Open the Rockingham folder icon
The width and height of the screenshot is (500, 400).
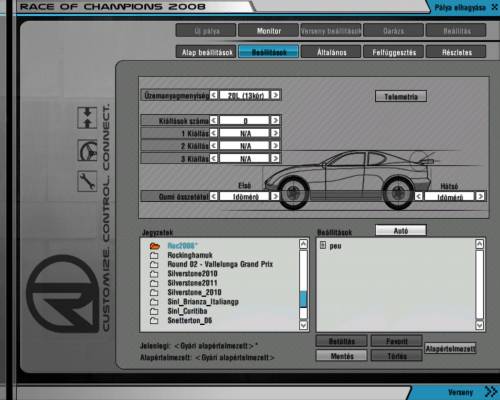(x=154, y=255)
